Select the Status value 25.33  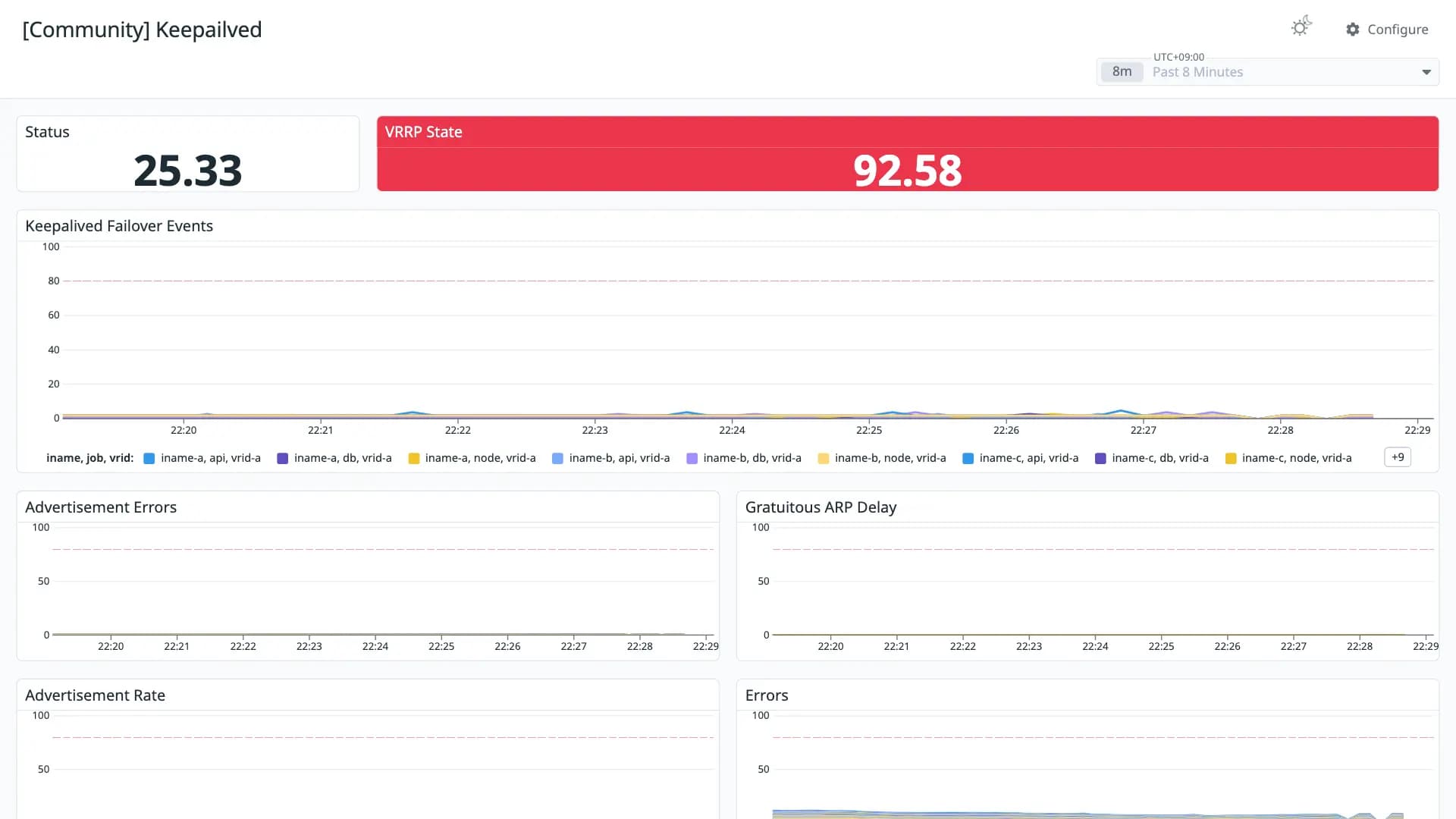tap(187, 170)
